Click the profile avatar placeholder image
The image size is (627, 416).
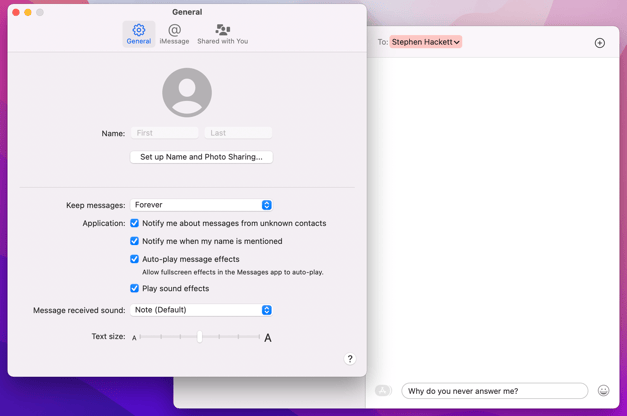click(187, 92)
